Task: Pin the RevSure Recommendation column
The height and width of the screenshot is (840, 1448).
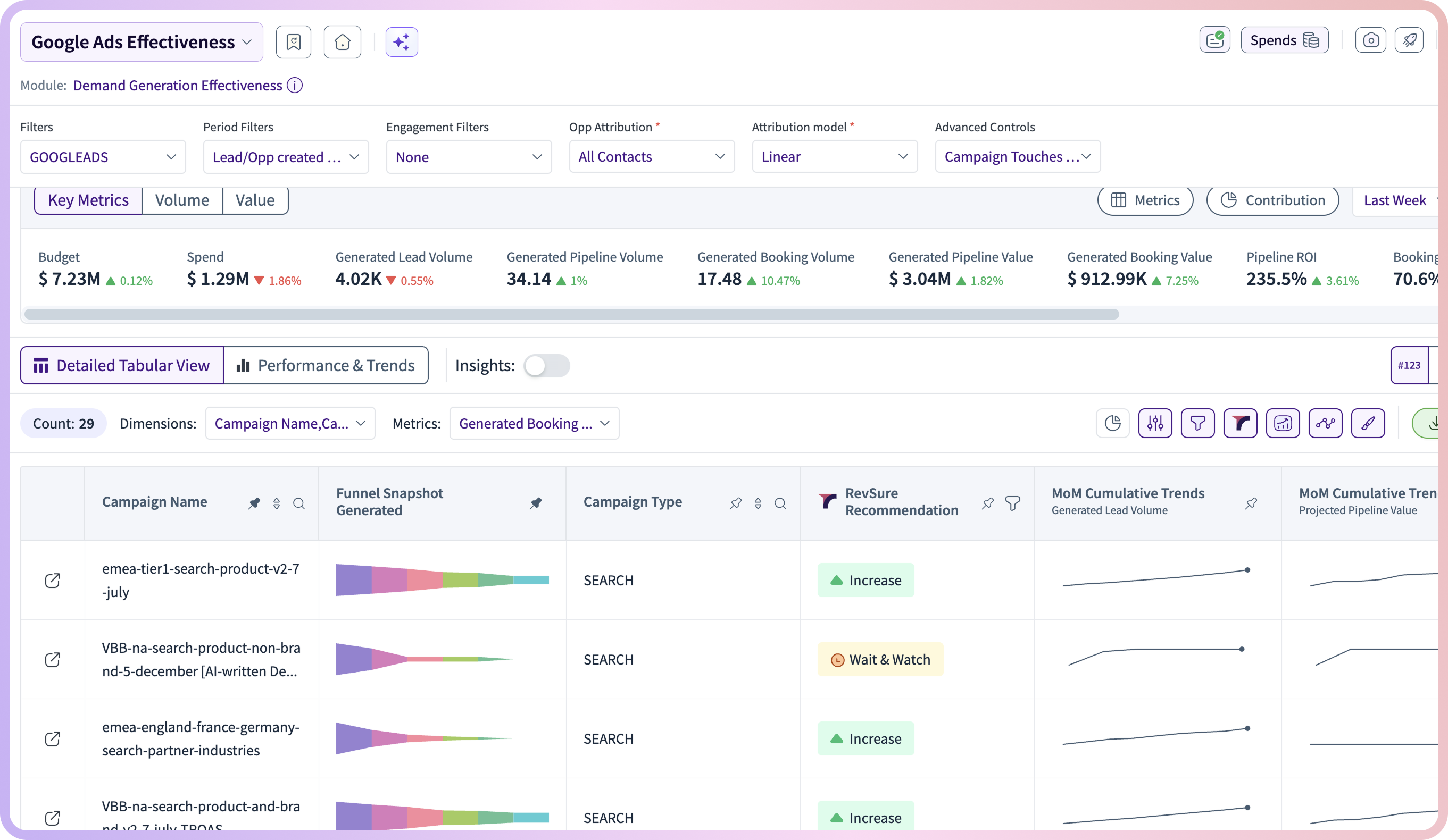Action: pyautogui.click(x=988, y=503)
